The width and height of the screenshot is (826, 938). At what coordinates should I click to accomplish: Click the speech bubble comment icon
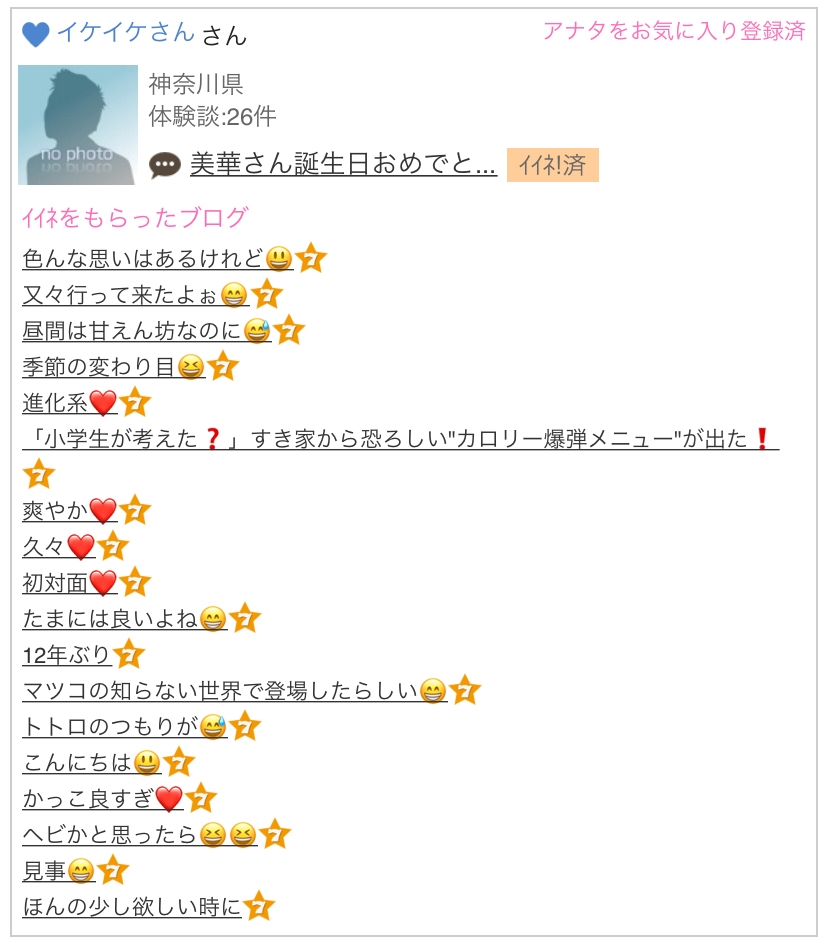164,165
